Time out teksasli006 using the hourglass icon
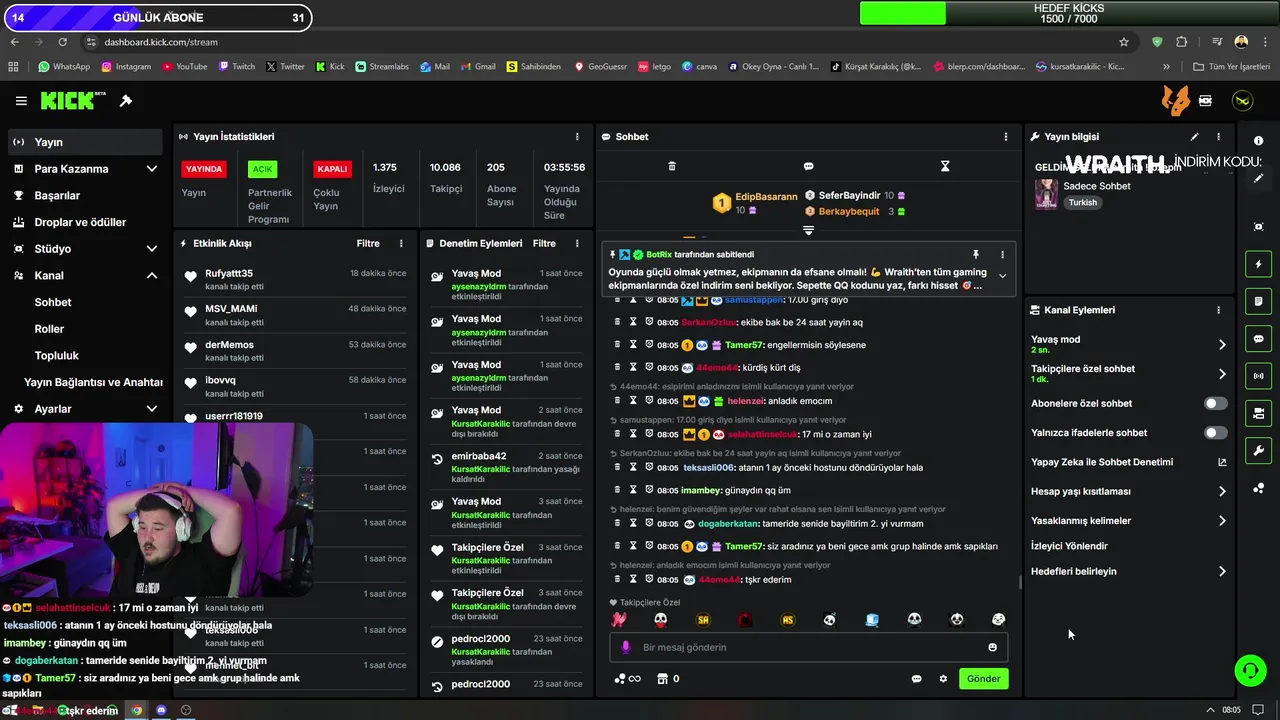The width and height of the screenshot is (1280, 720). [633, 467]
